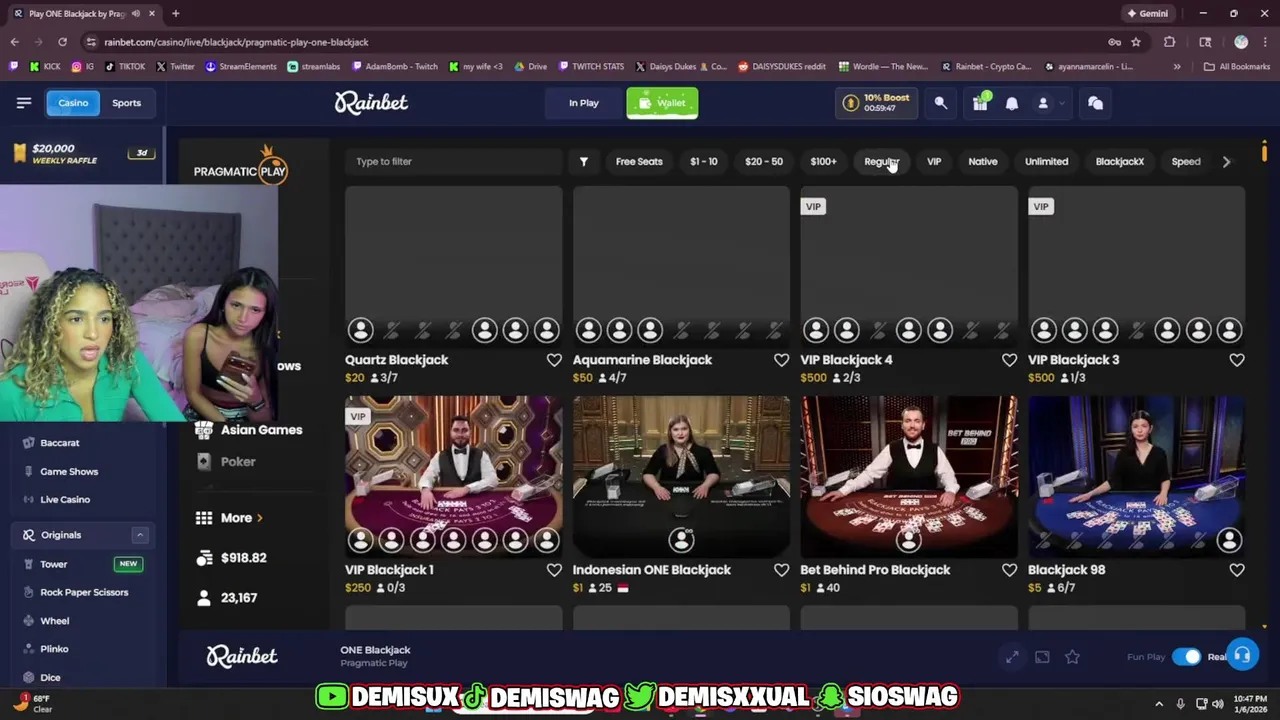Favorite Indonesian ONE Blackjack heart icon
1280x720 pixels.
[781, 570]
